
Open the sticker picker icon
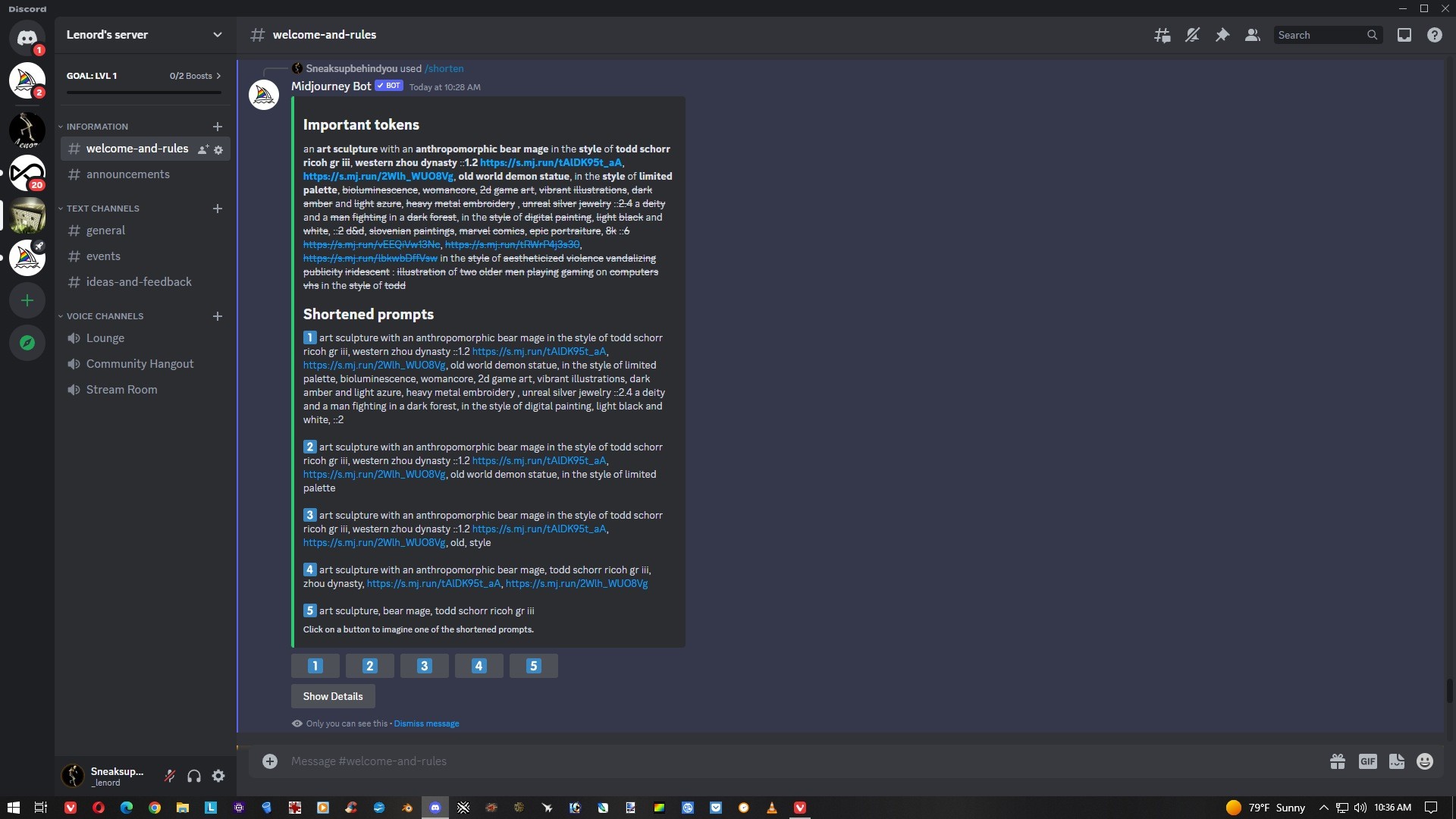click(1397, 761)
